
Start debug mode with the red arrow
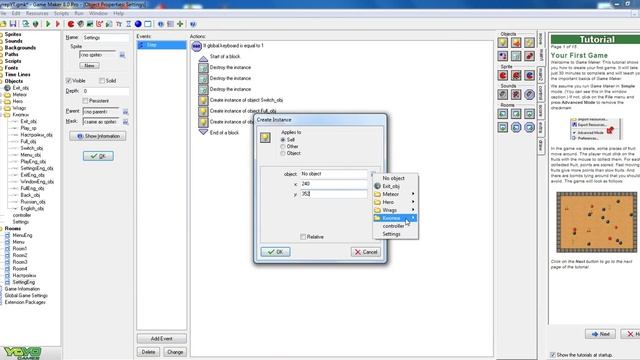click(58, 24)
